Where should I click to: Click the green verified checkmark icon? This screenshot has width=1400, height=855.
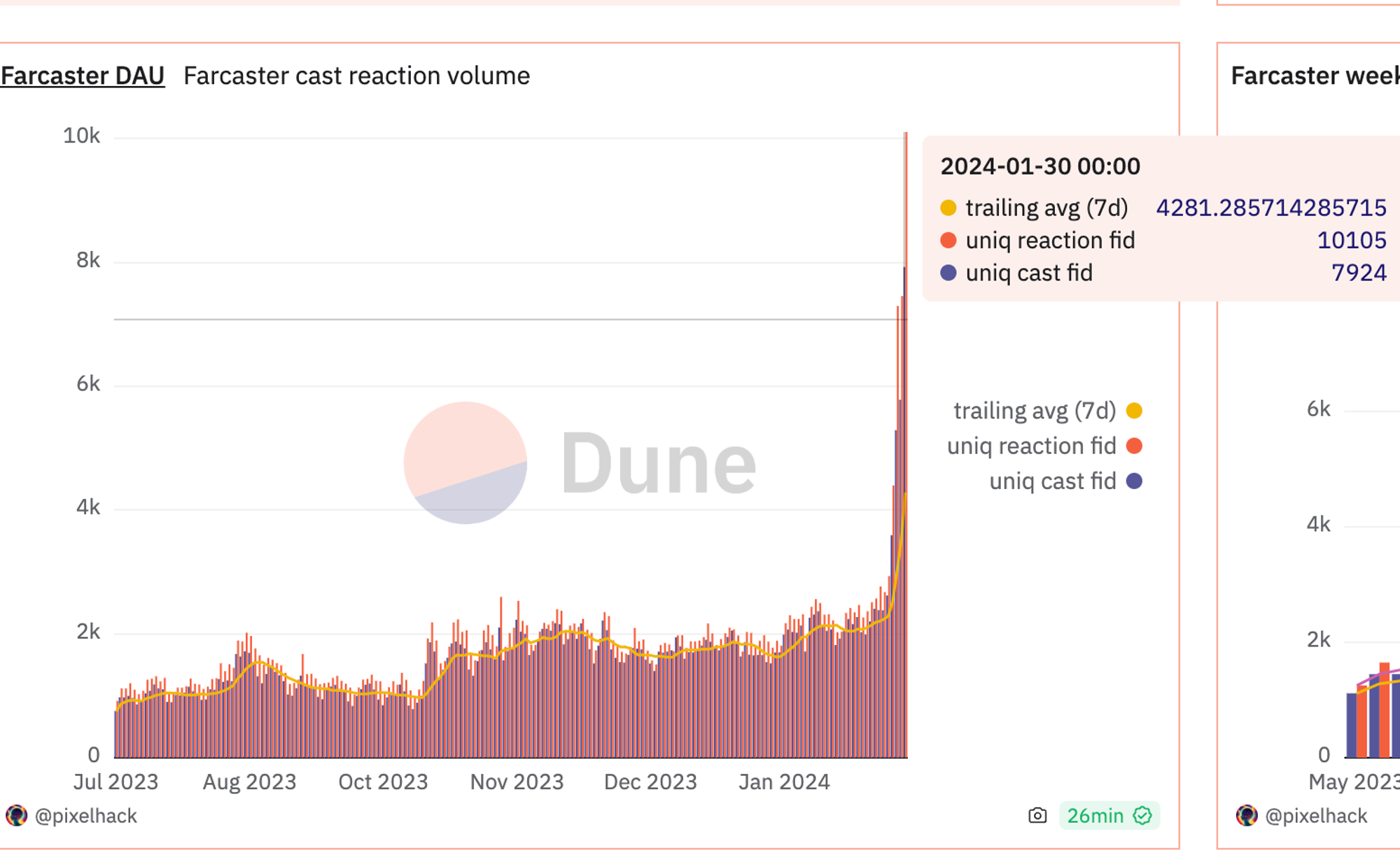click(x=1142, y=816)
